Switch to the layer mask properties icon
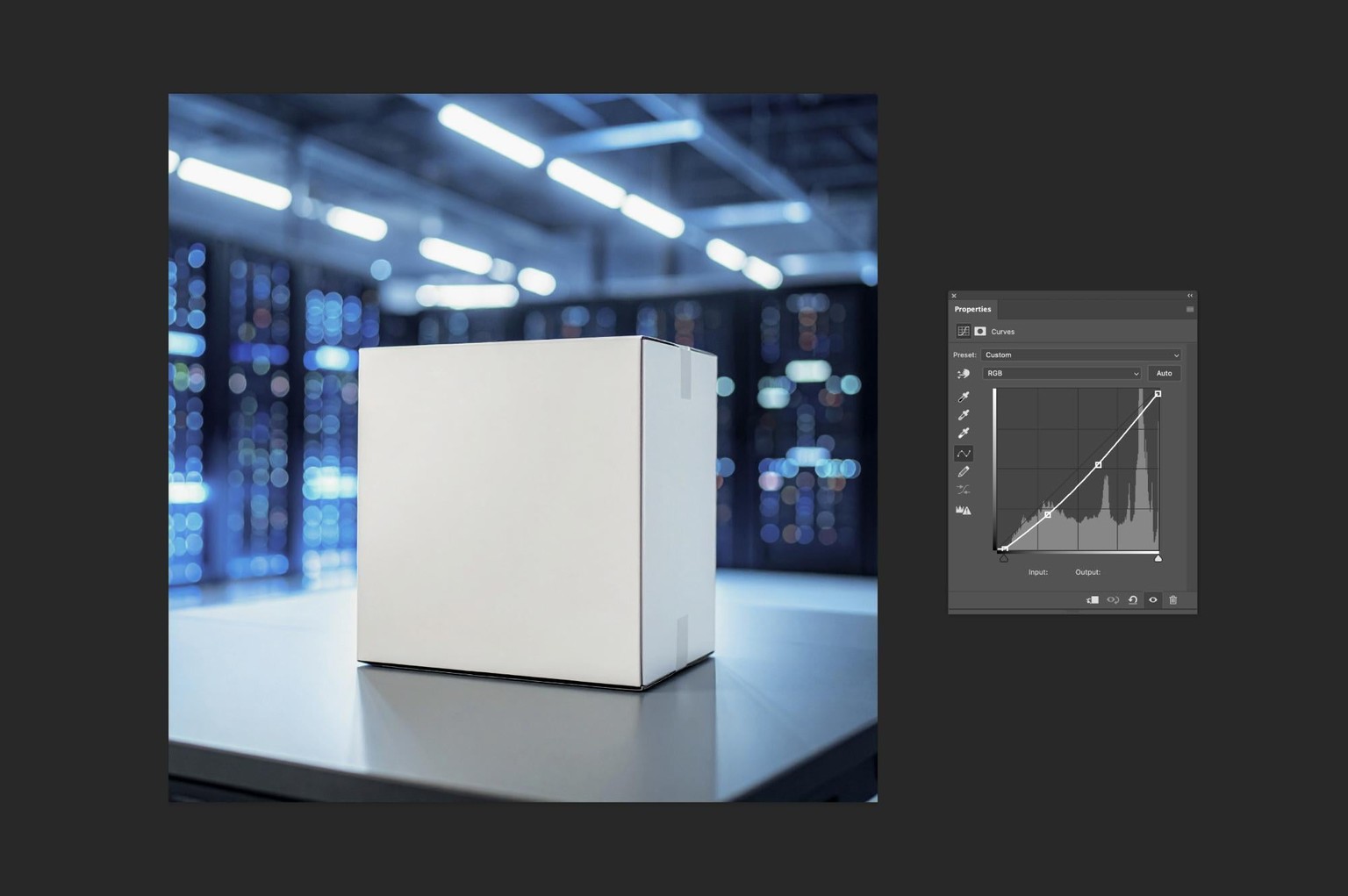The width and height of the screenshot is (1348, 896). coord(980,332)
